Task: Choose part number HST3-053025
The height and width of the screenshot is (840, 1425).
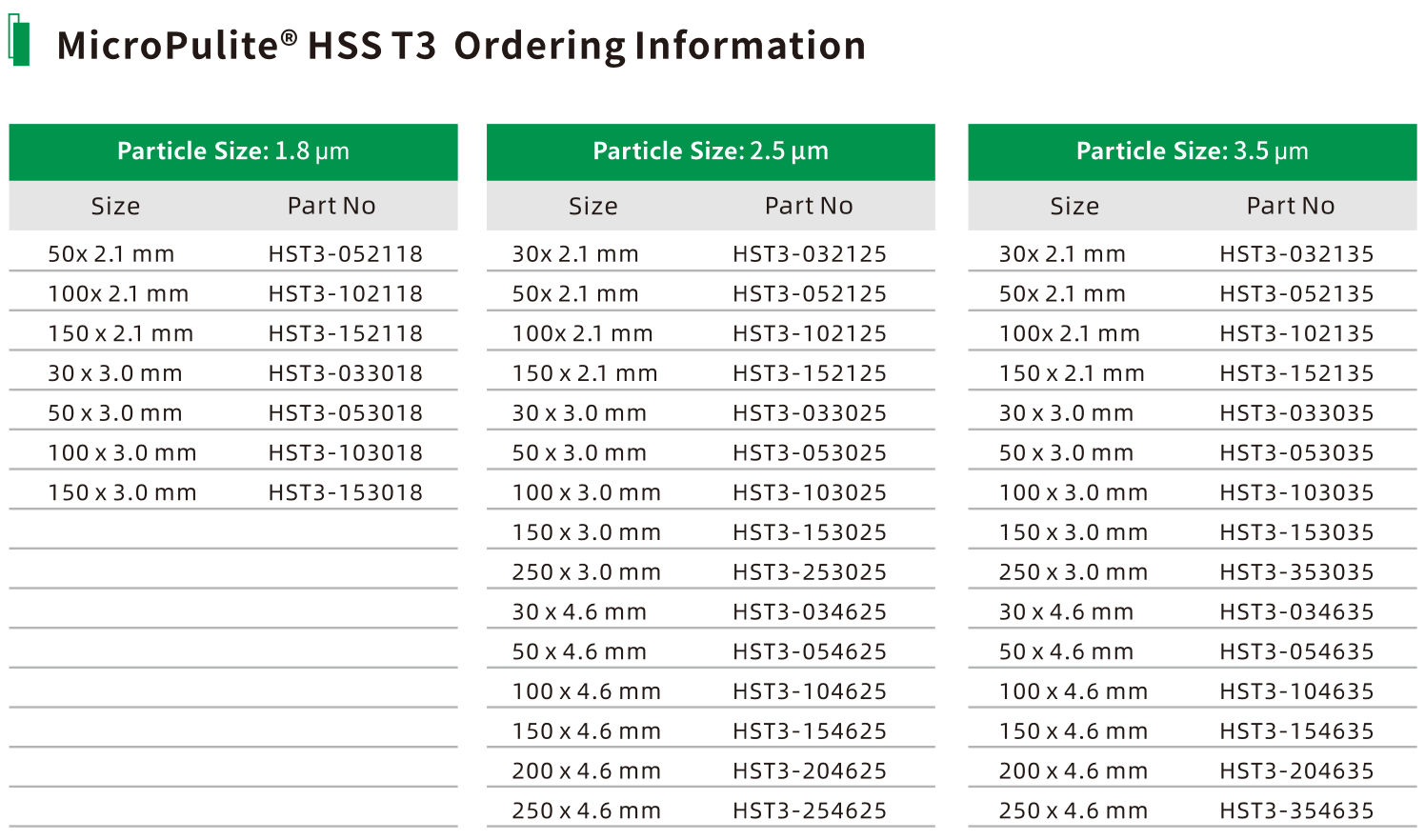Action: 810,453
